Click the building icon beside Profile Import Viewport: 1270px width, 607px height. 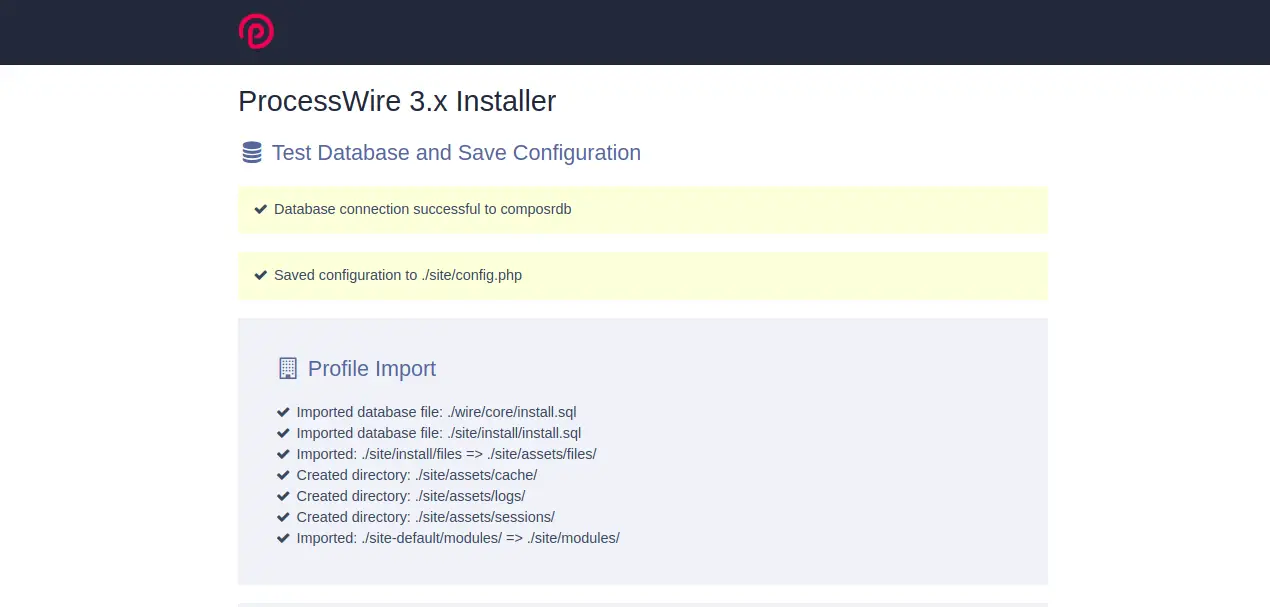pos(288,369)
